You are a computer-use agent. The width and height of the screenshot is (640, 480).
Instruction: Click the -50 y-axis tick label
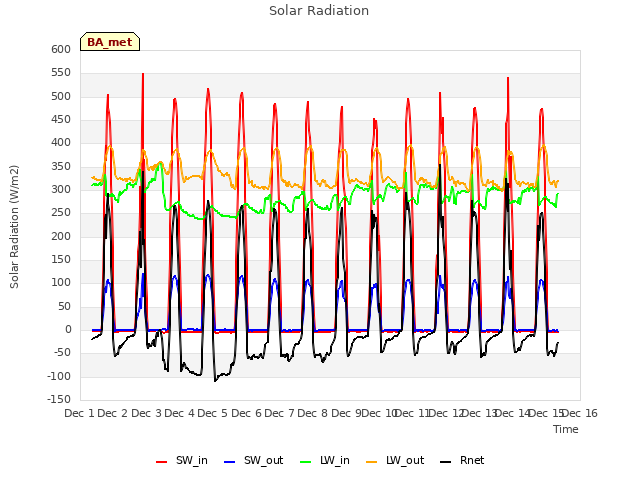coord(60,353)
